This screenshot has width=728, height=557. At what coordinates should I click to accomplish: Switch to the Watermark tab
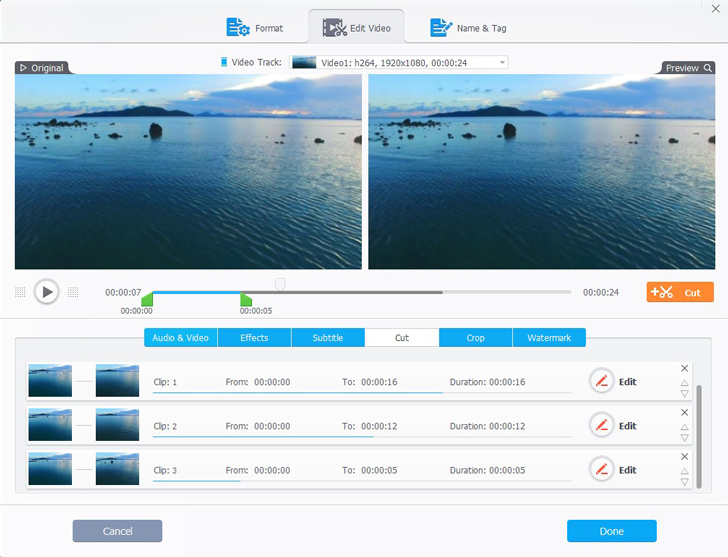pyautogui.click(x=549, y=338)
